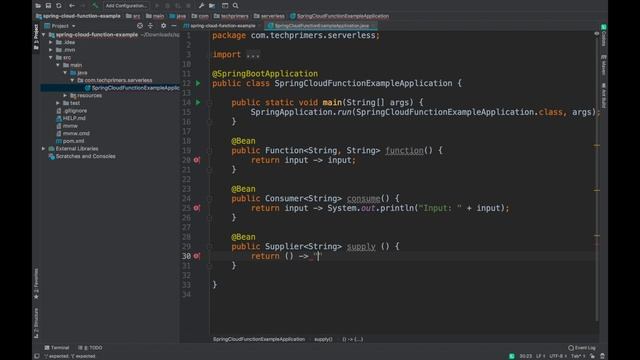Image resolution: width=640 pixels, height=360 pixels.
Task: Select mvnw.cmd file in tree
Action: tap(73, 133)
